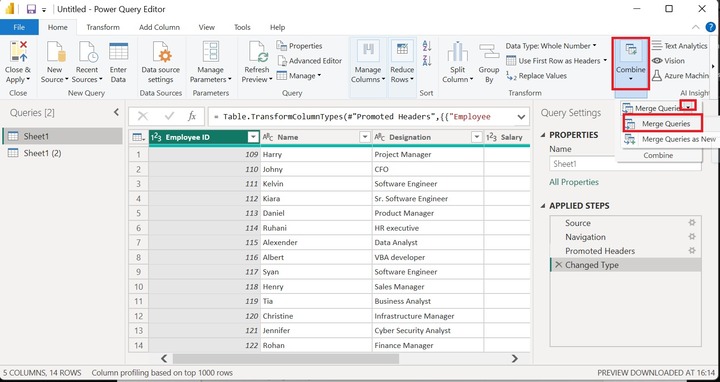Collapse the Queries pane
720x382 pixels.
[116, 112]
